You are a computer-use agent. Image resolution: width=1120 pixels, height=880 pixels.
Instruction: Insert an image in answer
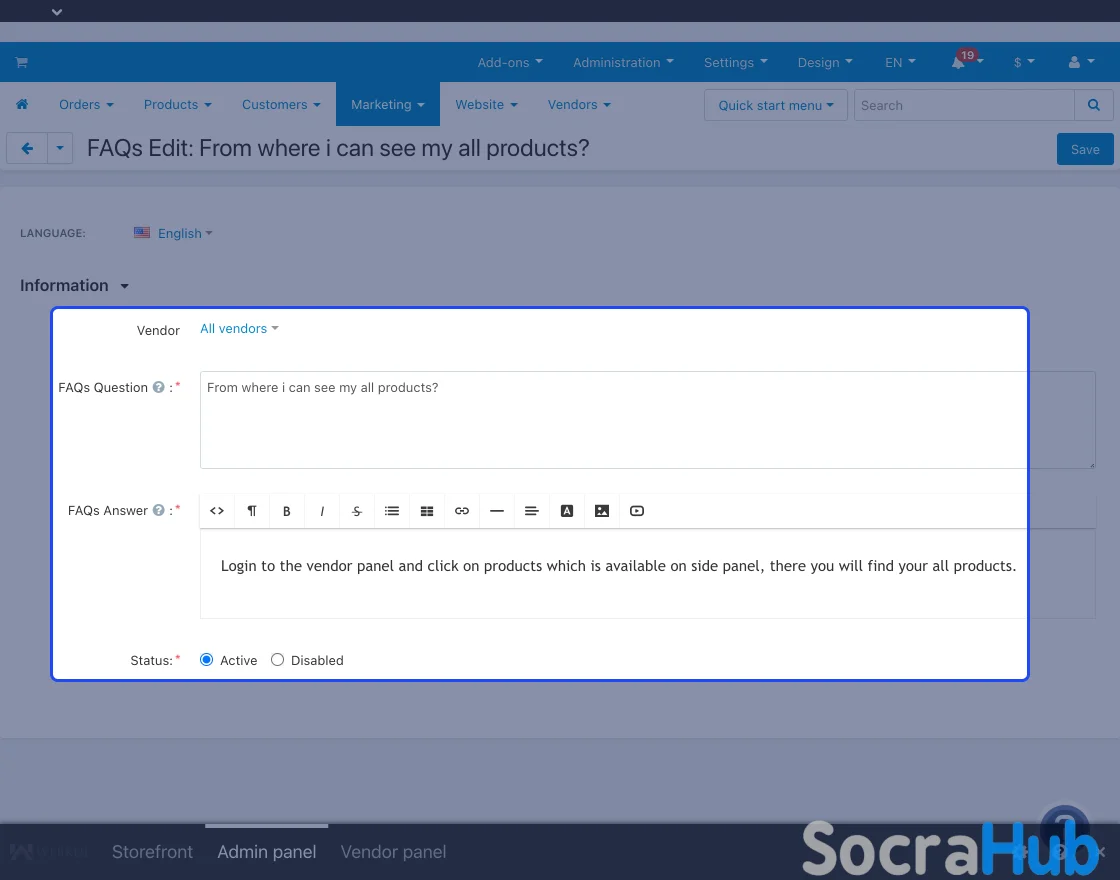pos(602,511)
